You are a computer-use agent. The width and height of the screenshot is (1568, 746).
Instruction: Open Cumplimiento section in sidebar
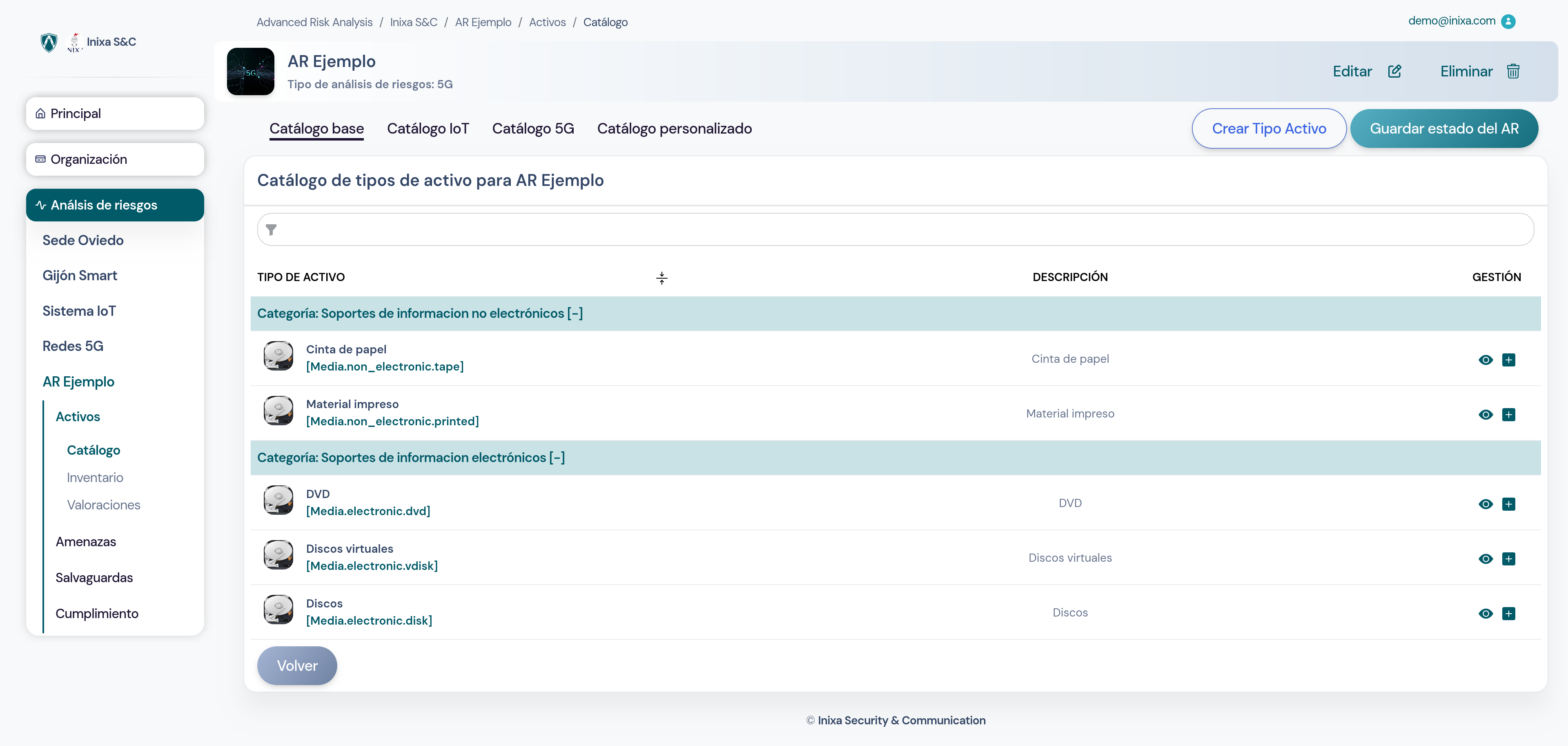click(97, 613)
